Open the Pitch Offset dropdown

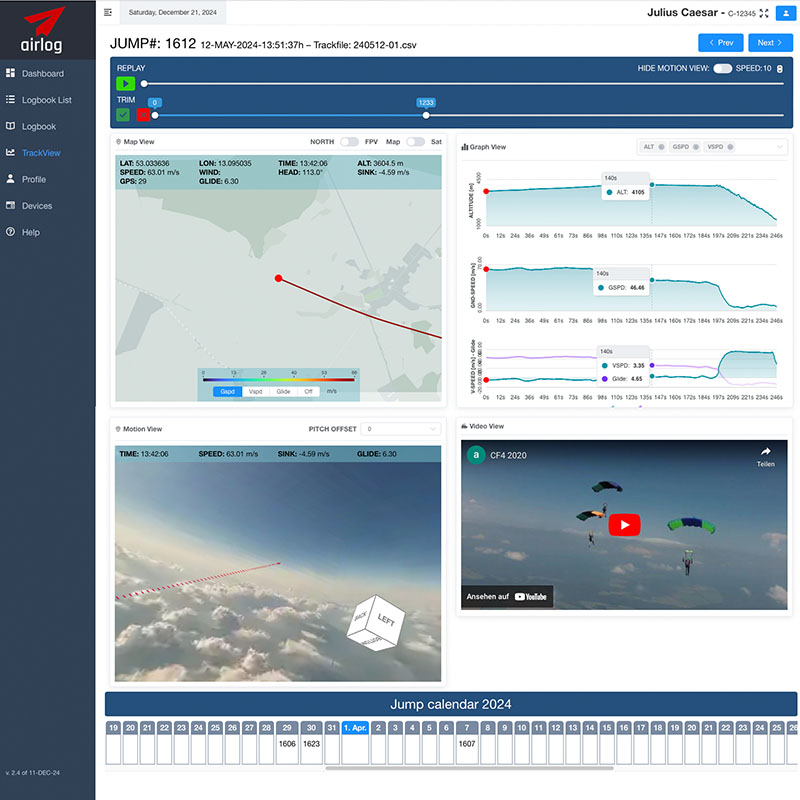400,429
